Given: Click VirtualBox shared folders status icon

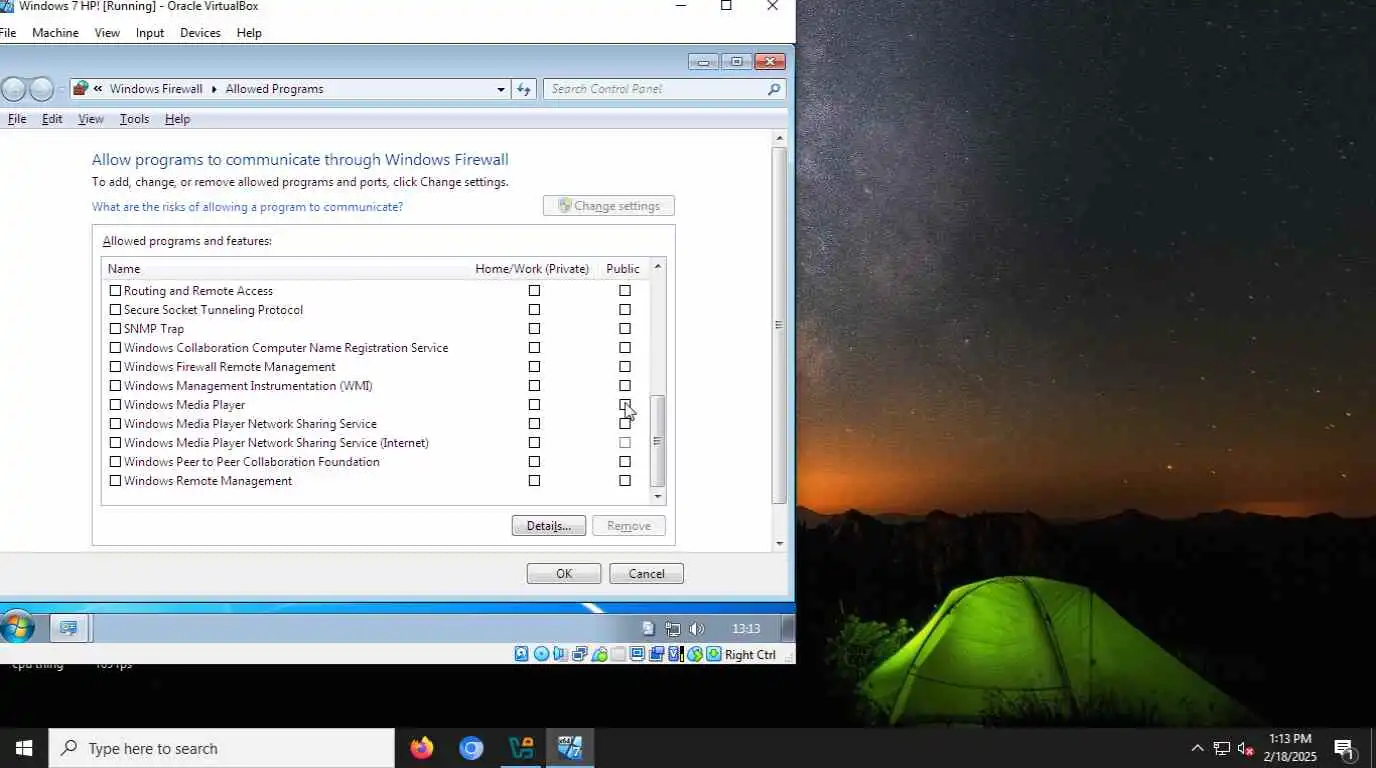Looking at the screenshot, I should (x=618, y=654).
